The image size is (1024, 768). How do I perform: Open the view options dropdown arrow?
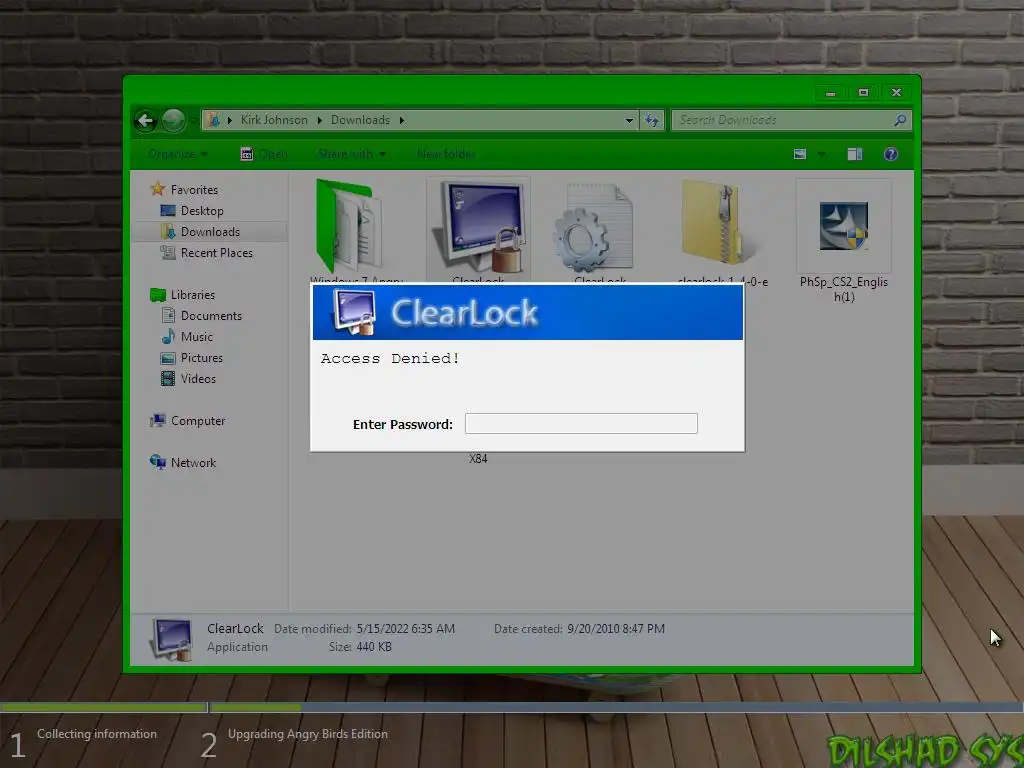click(822, 154)
